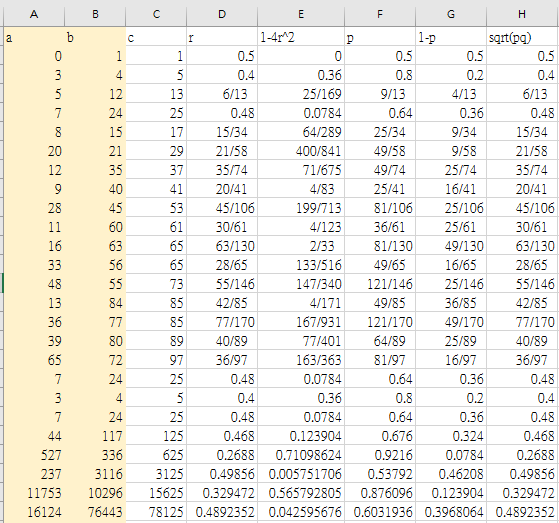Select the cell showing 0.3968064

click(451, 512)
